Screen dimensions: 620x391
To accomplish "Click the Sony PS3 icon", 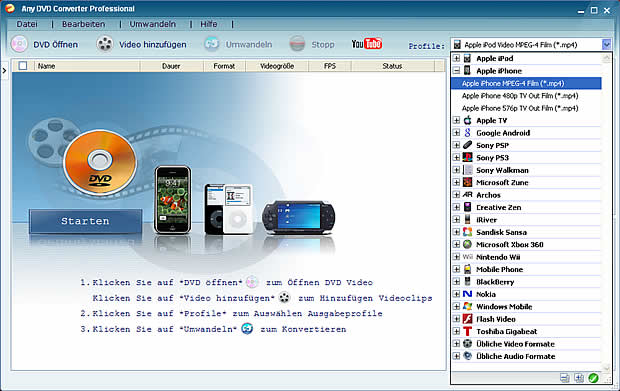I will (x=467, y=158).
